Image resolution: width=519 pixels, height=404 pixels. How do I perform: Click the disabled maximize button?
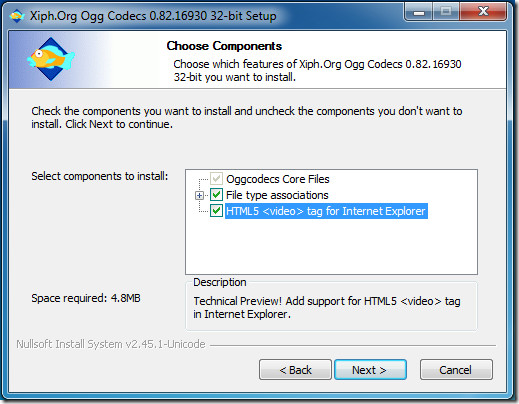446,12
